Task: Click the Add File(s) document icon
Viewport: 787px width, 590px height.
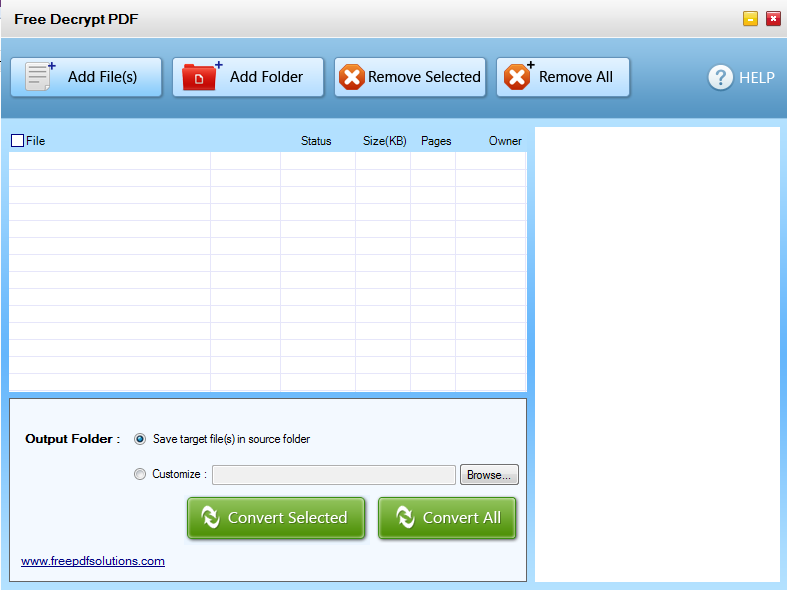Action: (x=39, y=77)
